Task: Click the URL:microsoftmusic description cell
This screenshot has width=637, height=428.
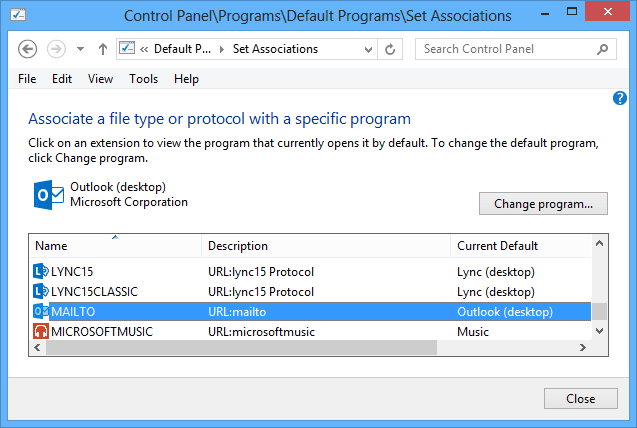Action: tap(261, 331)
